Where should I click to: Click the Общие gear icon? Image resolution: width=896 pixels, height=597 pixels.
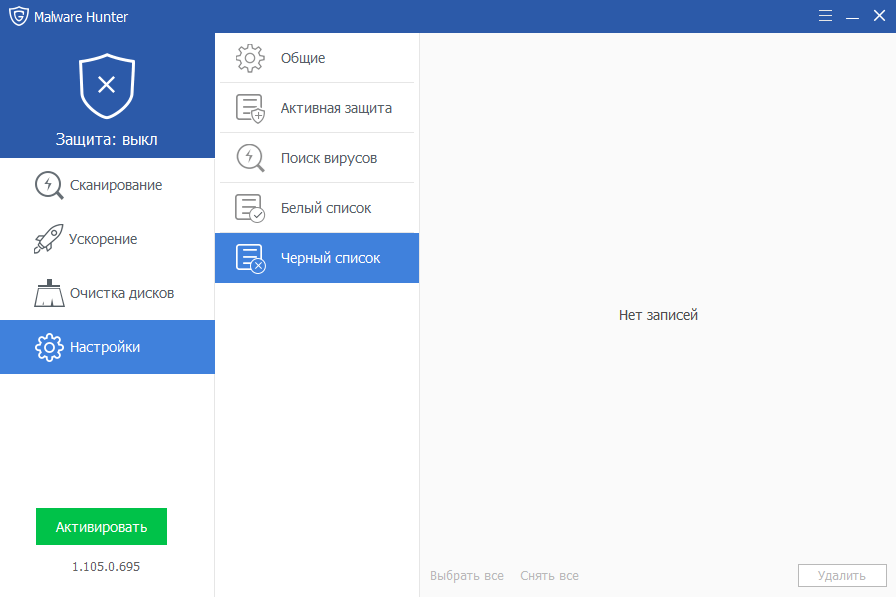(x=250, y=58)
